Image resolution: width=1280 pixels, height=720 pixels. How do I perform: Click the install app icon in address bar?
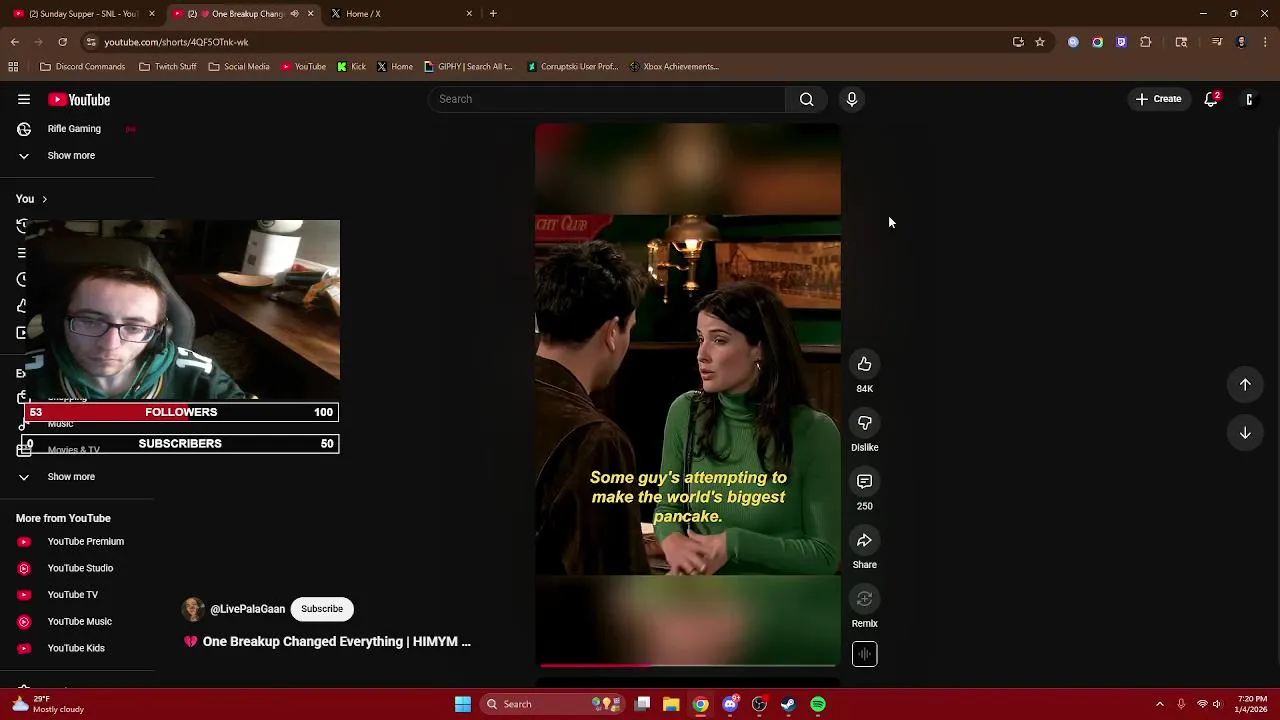pos(1018,42)
